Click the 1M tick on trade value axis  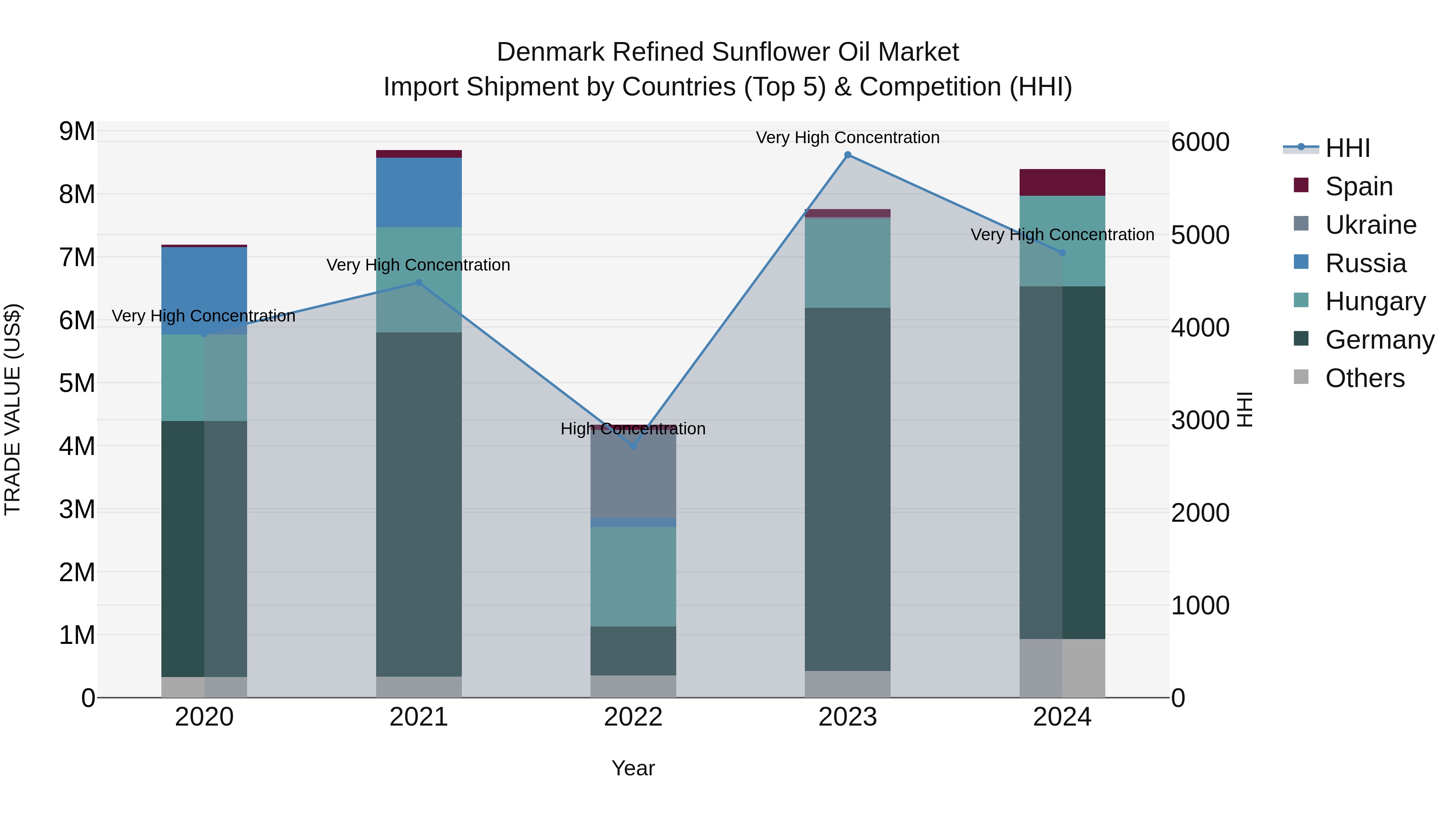tap(77, 635)
